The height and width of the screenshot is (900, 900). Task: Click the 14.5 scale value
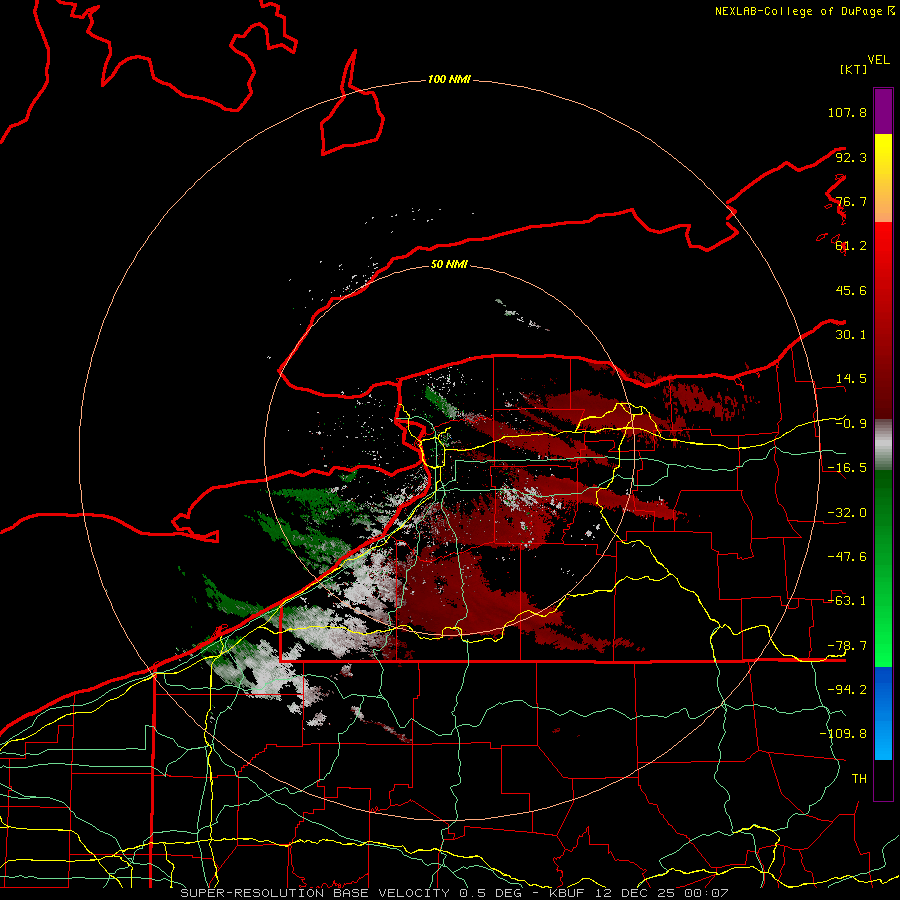click(851, 379)
